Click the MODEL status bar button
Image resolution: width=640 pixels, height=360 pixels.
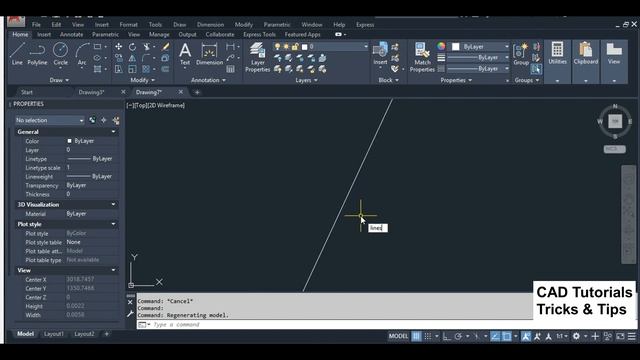click(398, 336)
